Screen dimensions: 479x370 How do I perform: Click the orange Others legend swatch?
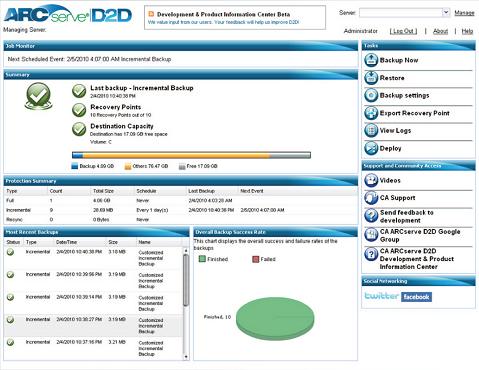(x=128, y=166)
